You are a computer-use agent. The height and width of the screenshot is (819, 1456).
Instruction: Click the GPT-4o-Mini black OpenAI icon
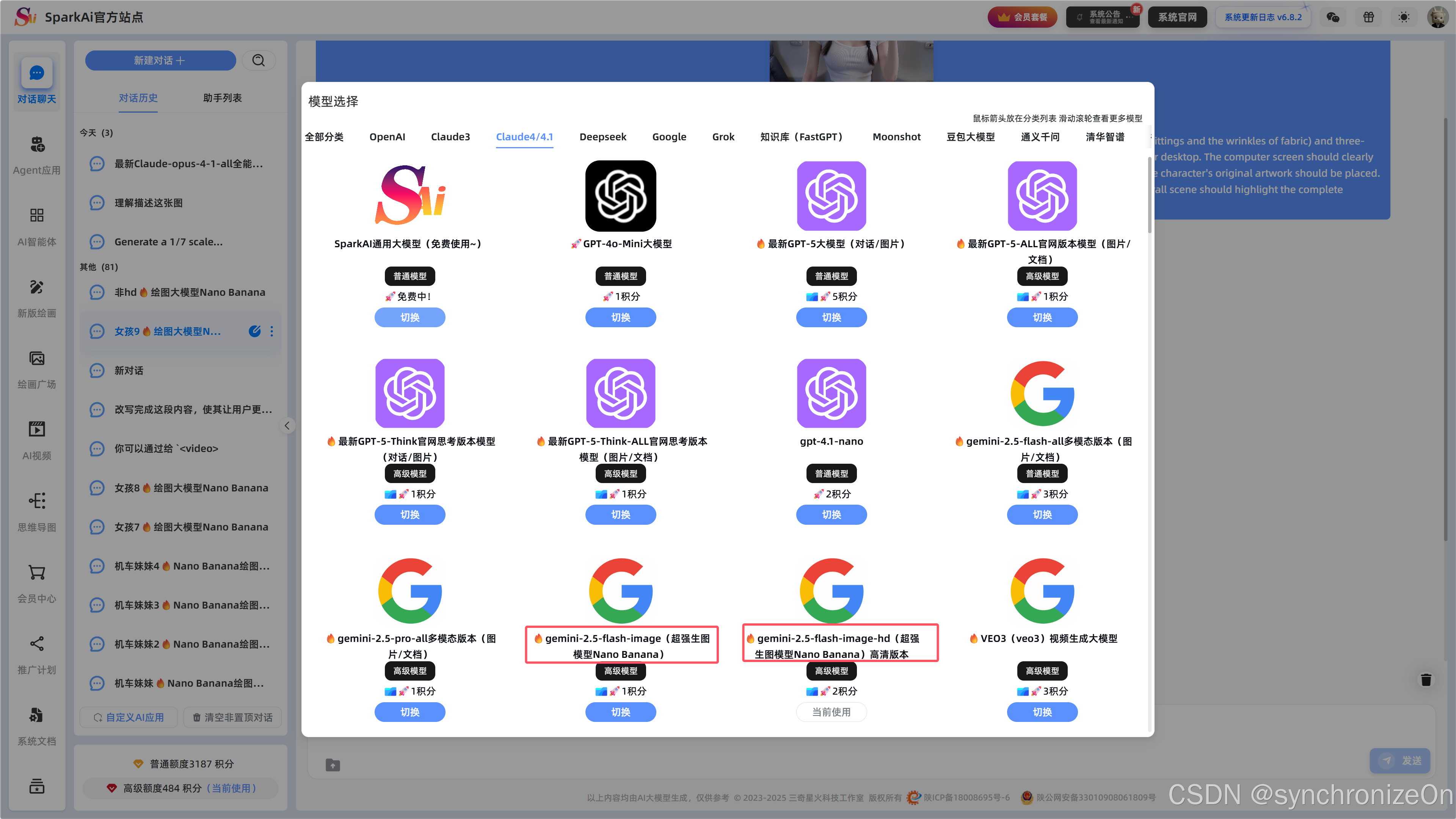[x=621, y=196]
